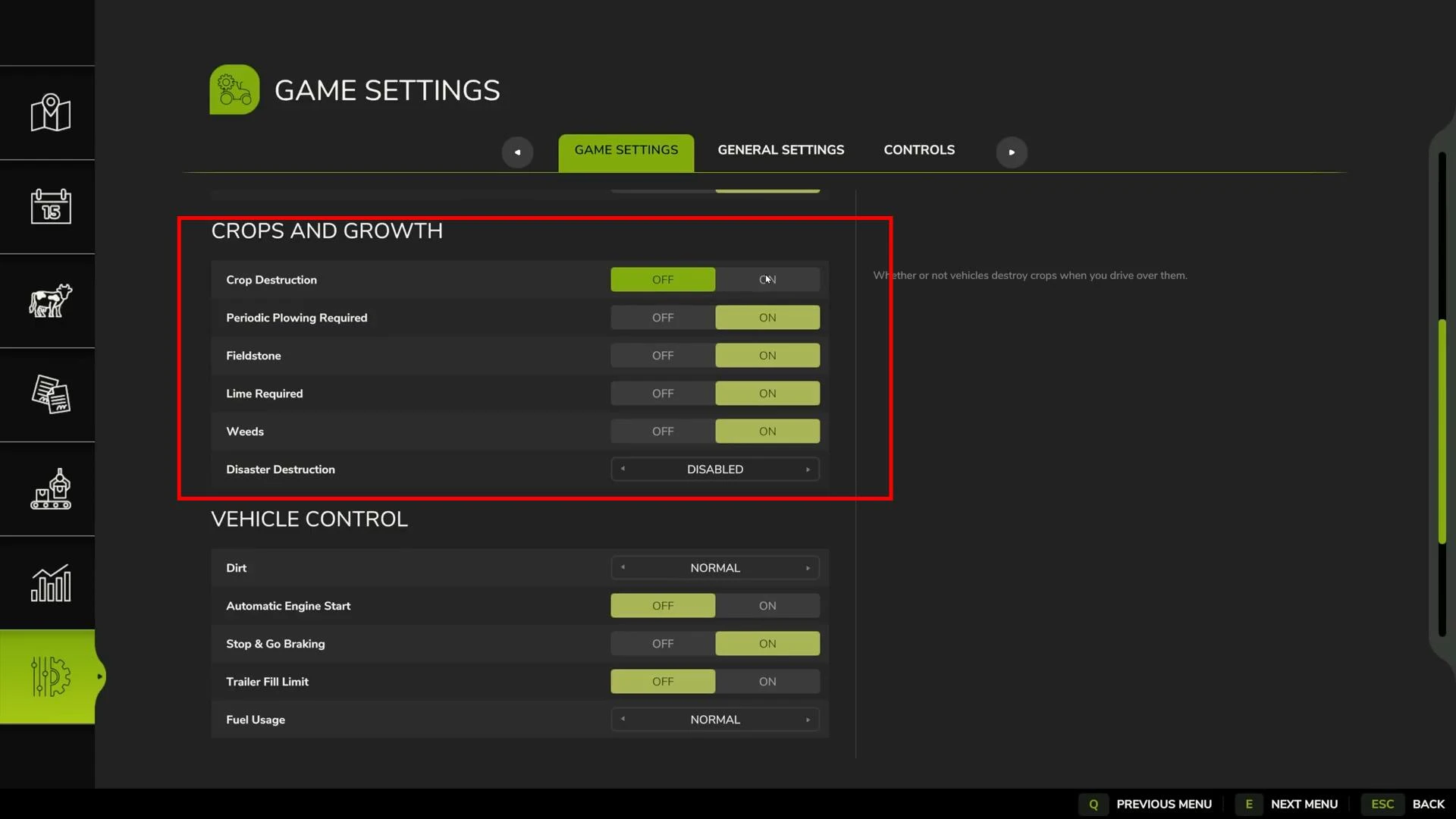Click BACK to exit settings
The image size is (1456, 819).
1429,804
